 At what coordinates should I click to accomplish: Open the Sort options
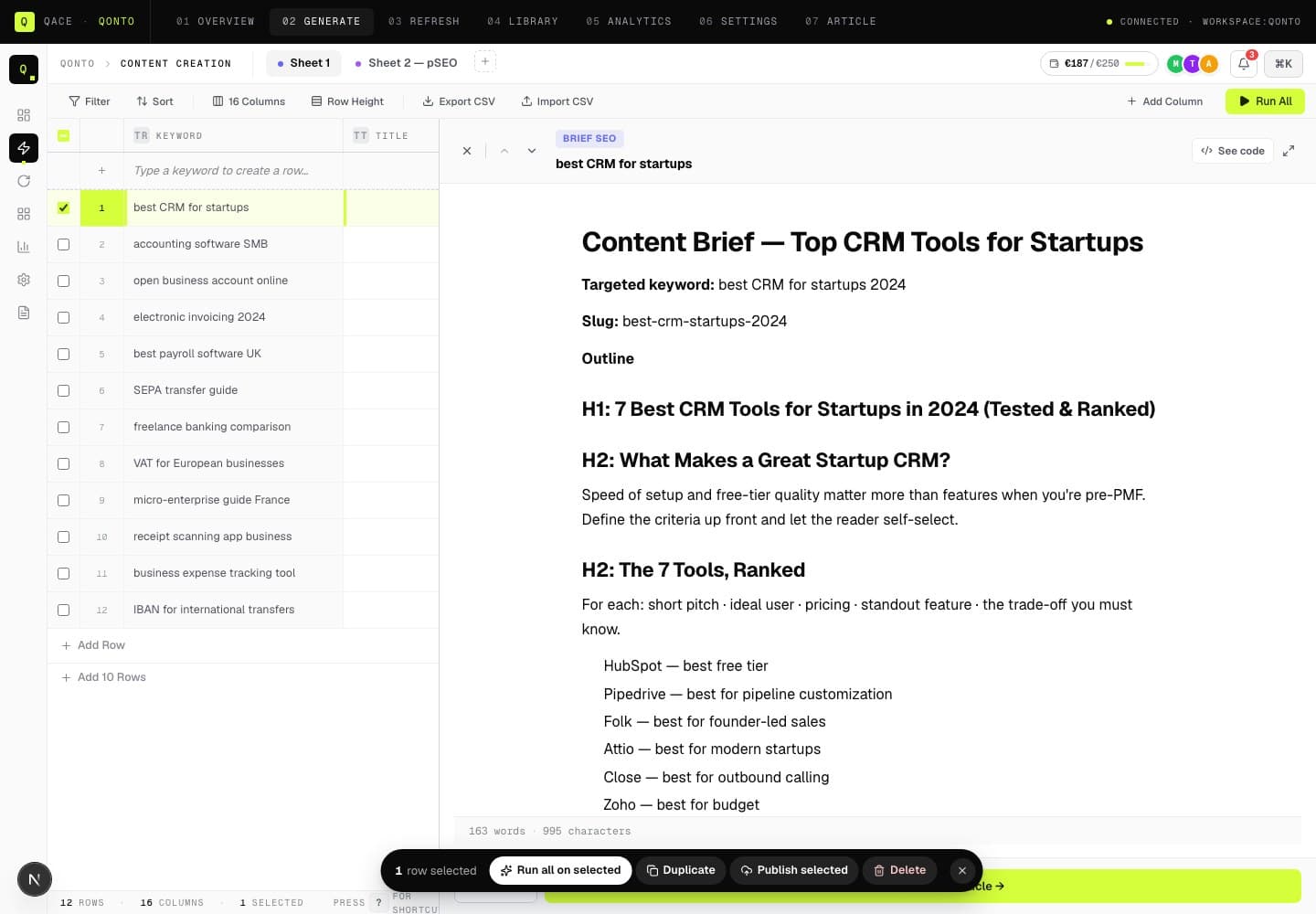154,101
